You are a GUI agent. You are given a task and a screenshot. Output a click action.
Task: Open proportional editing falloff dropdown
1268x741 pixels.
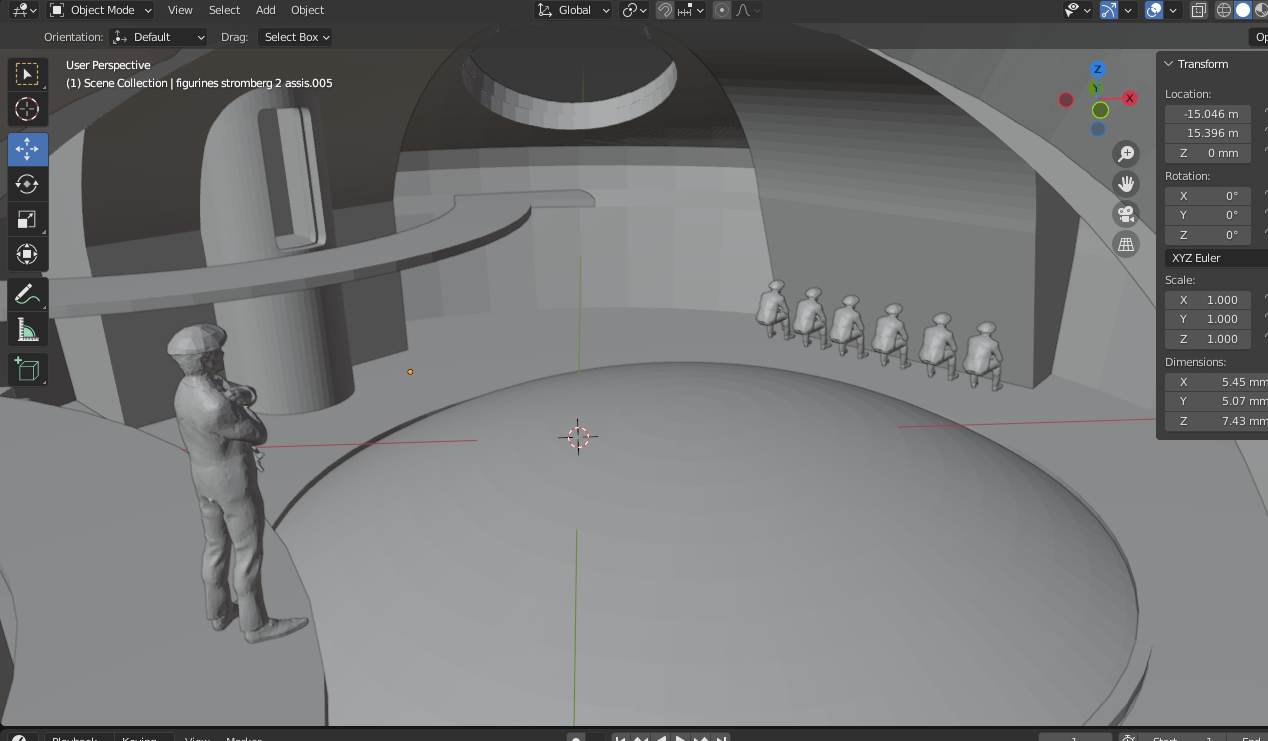[748, 10]
